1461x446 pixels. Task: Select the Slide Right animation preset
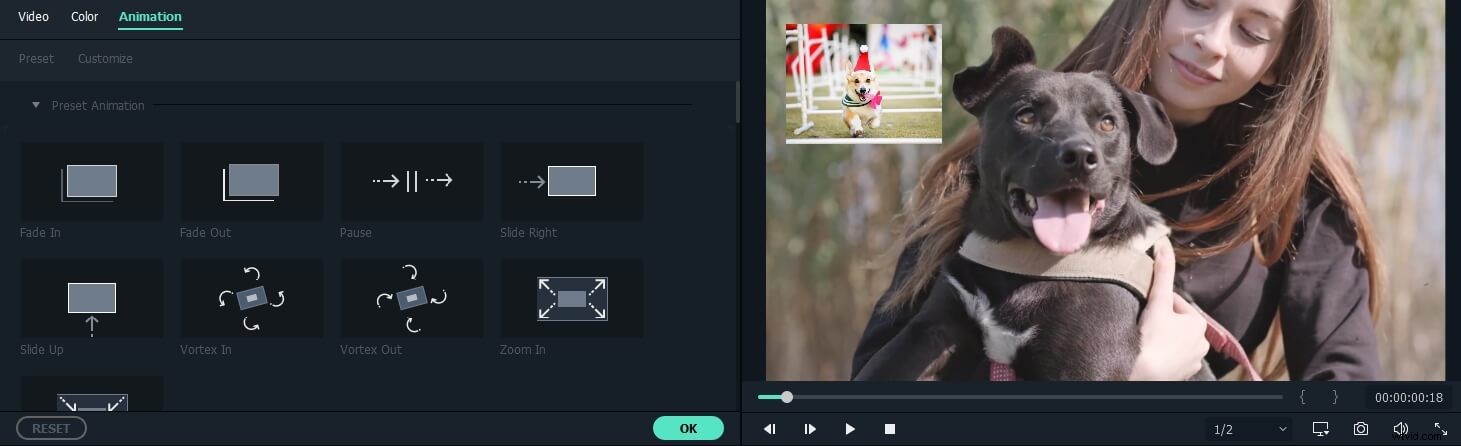(x=572, y=181)
